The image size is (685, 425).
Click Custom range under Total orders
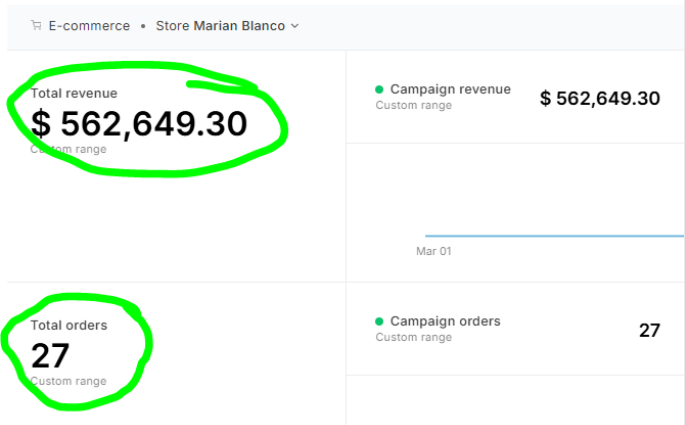[x=68, y=381]
